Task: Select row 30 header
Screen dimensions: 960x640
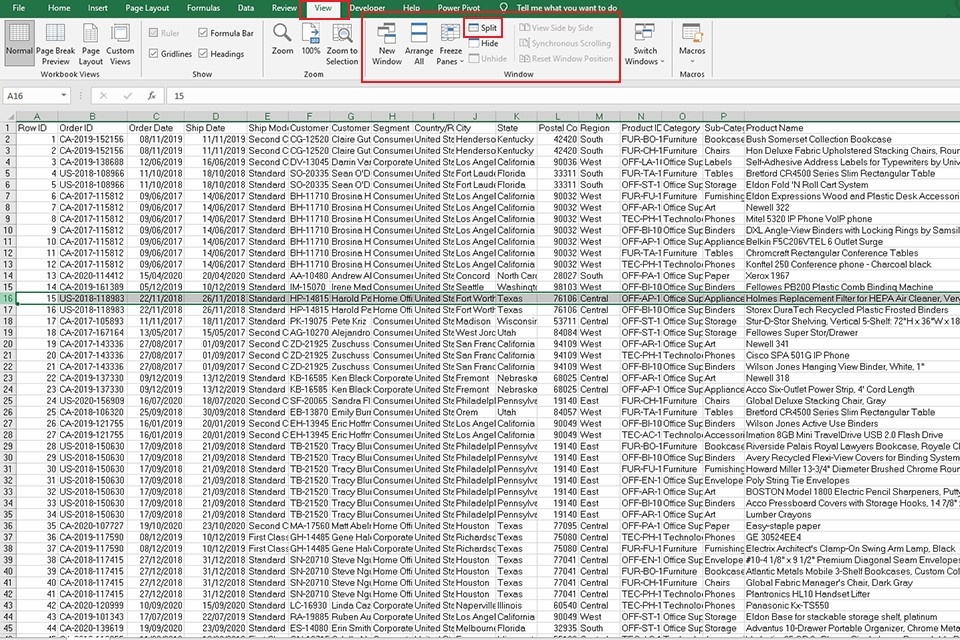Action: (8, 457)
